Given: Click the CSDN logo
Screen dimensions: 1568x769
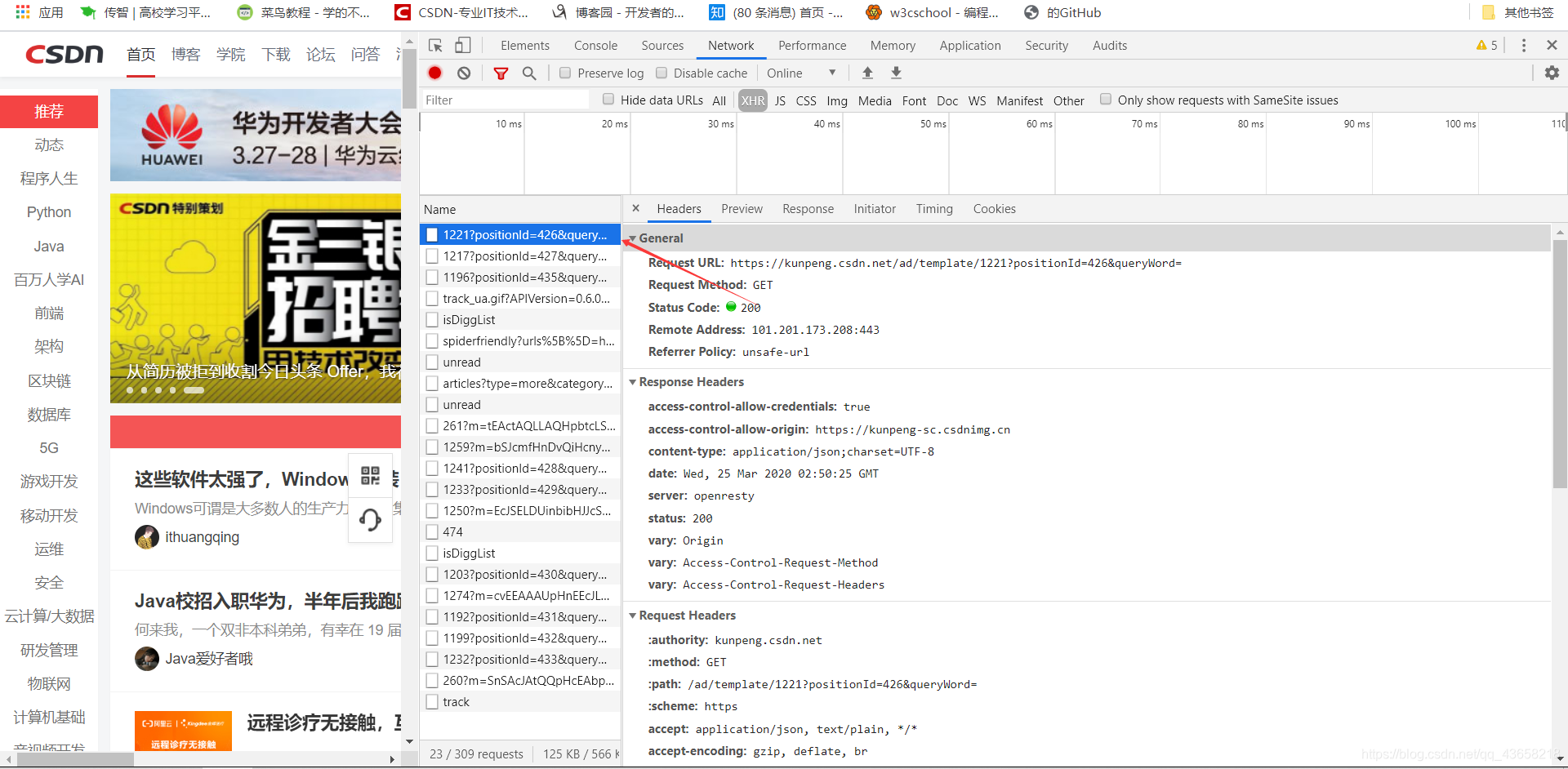Looking at the screenshot, I should click(65, 55).
